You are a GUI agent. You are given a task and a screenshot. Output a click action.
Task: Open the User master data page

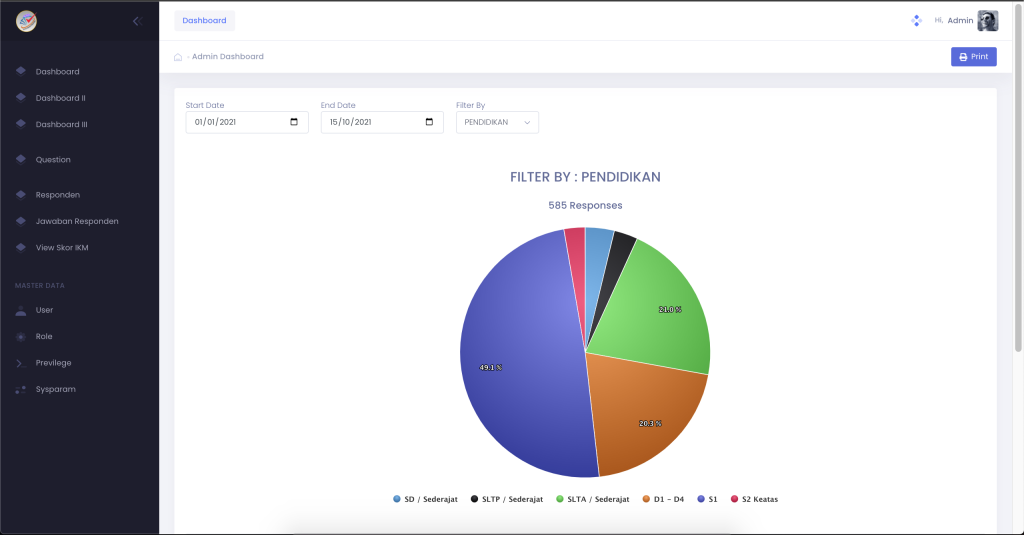click(x=44, y=310)
